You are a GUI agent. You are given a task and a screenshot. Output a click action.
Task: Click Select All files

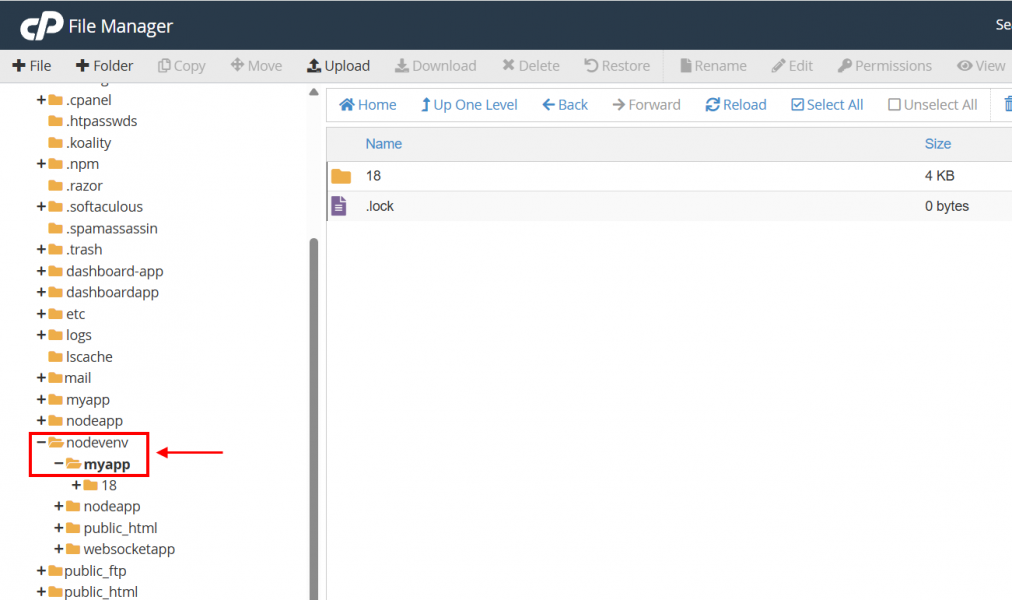point(827,105)
